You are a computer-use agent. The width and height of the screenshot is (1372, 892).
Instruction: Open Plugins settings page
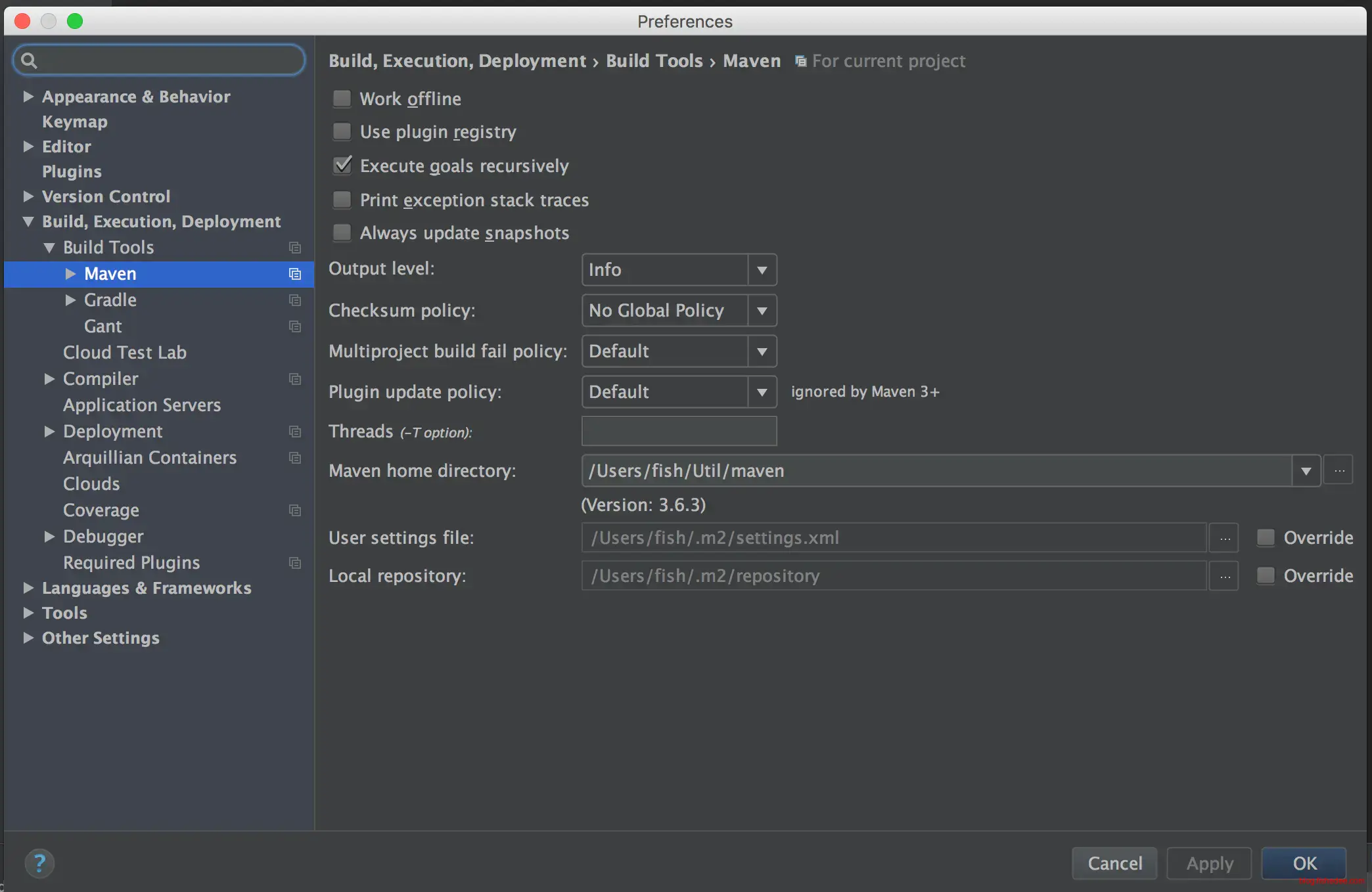pyautogui.click(x=72, y=171)
